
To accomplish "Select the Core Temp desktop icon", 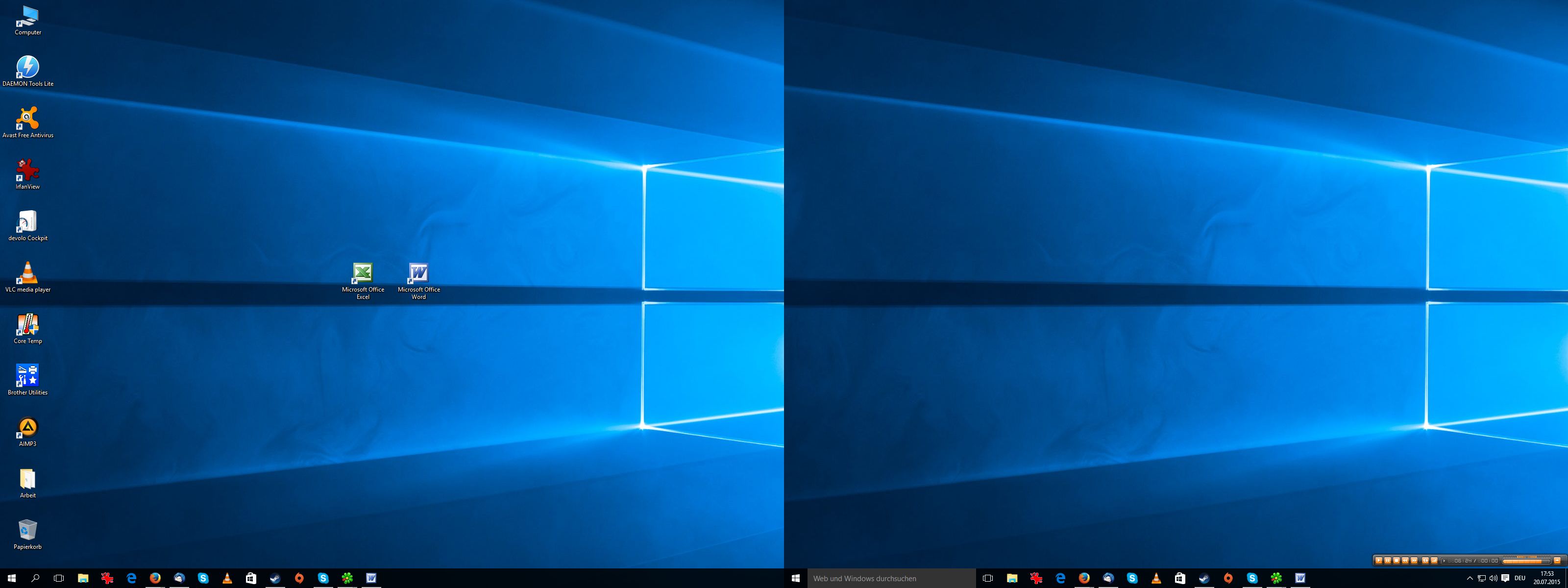I will [x=27, y=325].
